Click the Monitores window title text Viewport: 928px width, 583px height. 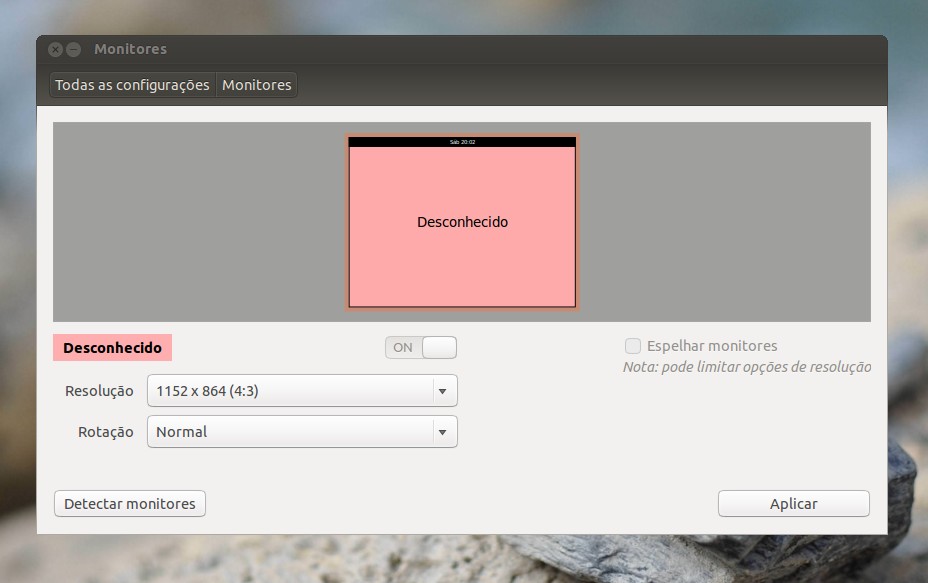130,49
